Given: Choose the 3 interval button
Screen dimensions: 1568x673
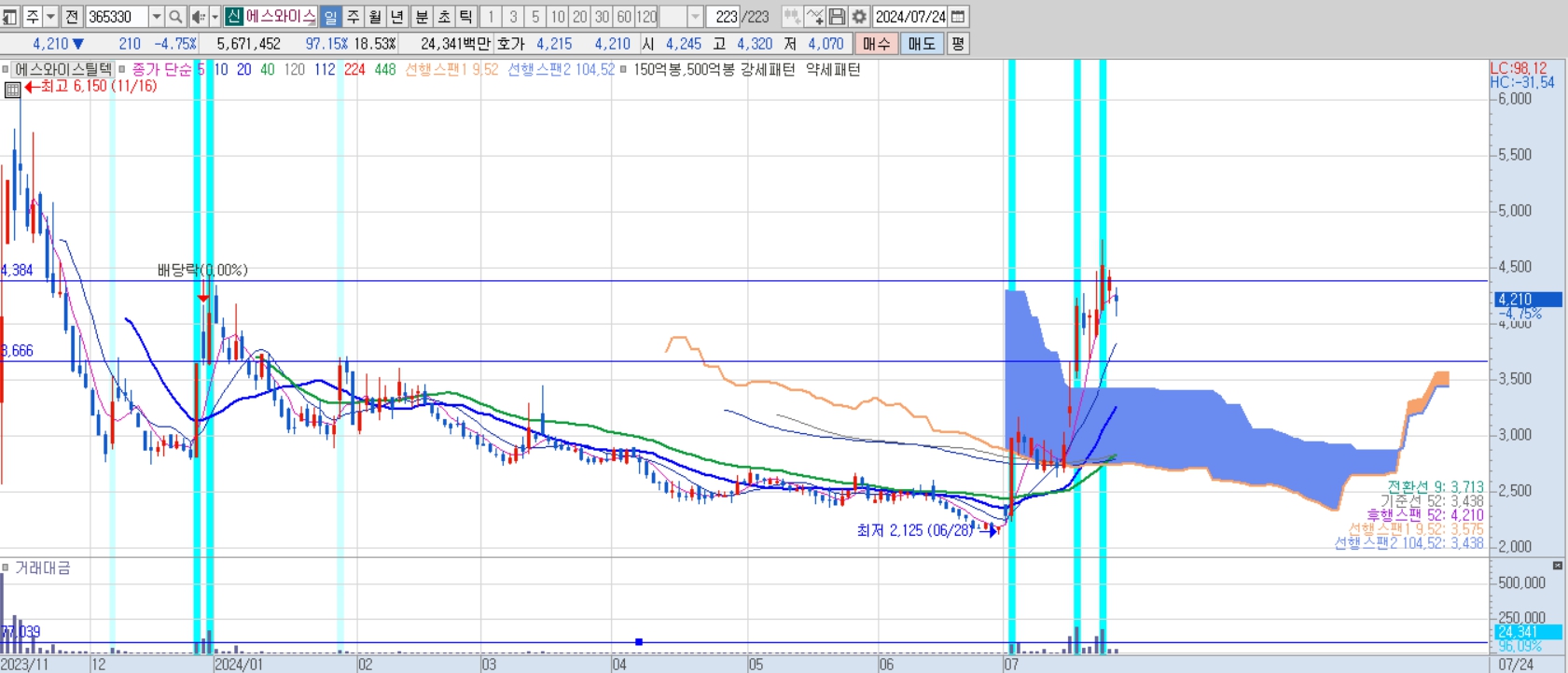Looking at the screenshot, I should click(513, 17).
